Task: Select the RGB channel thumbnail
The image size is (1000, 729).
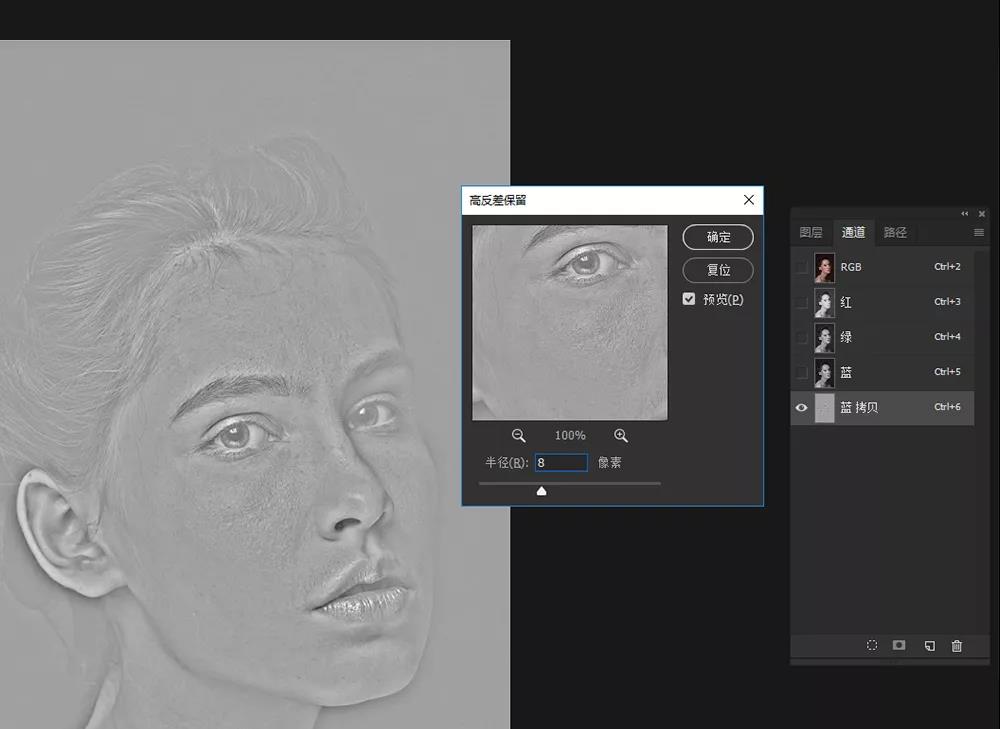Action: pos(825,268)
